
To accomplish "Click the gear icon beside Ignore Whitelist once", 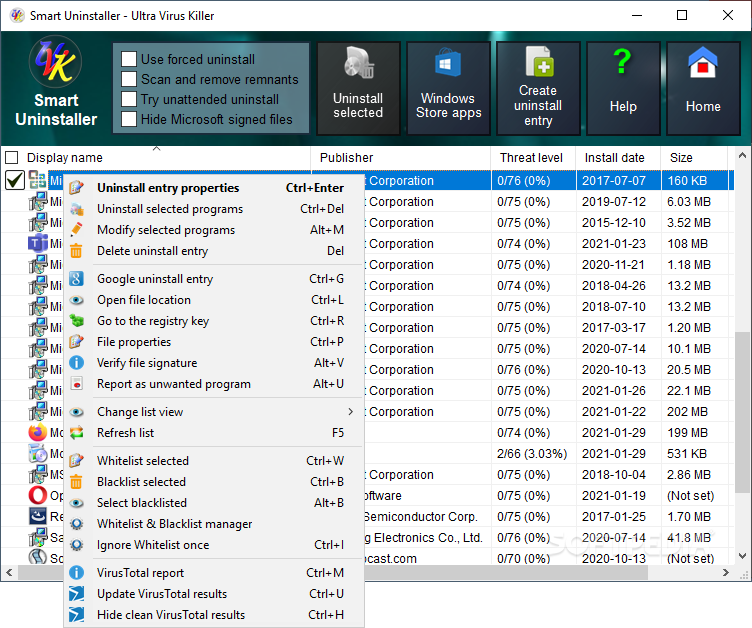I will coord(77,545).
